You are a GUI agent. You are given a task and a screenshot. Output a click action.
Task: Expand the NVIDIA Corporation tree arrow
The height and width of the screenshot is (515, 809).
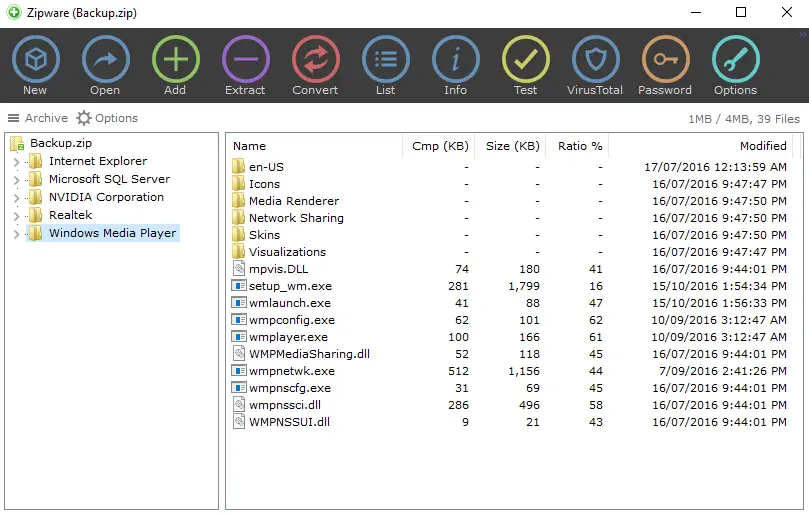pyautogui.click(x=15, y=198)
